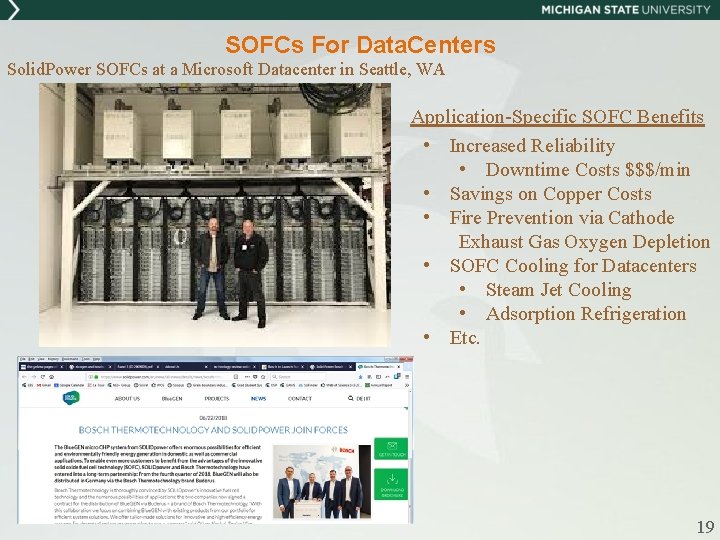Image resolution: width=720 pixels, height=540 pixels.
Task: Click the Etc. bullet
Action: pos(465,338)
